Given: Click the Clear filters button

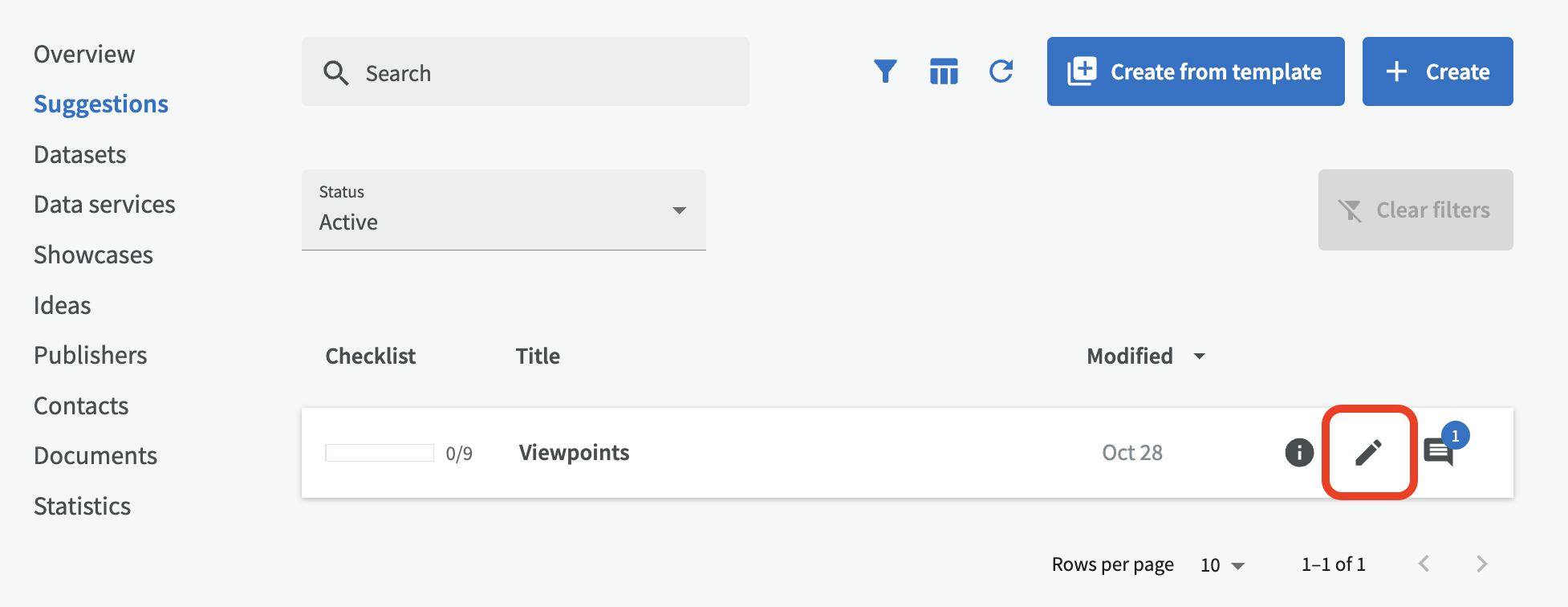Looking at the screenshot, I should point(1415,210).
